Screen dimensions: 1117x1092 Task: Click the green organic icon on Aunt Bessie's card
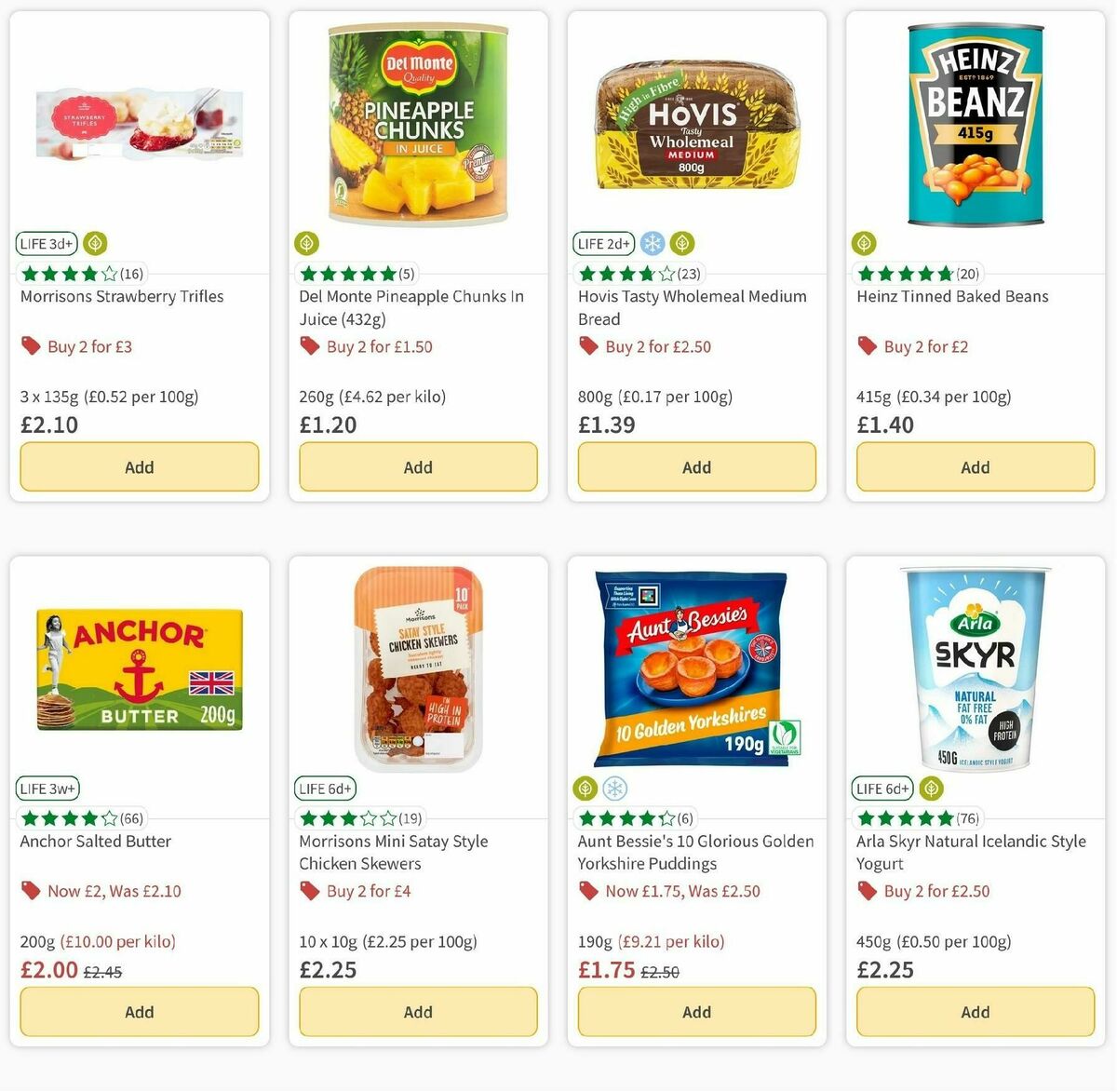pos(584,788)
